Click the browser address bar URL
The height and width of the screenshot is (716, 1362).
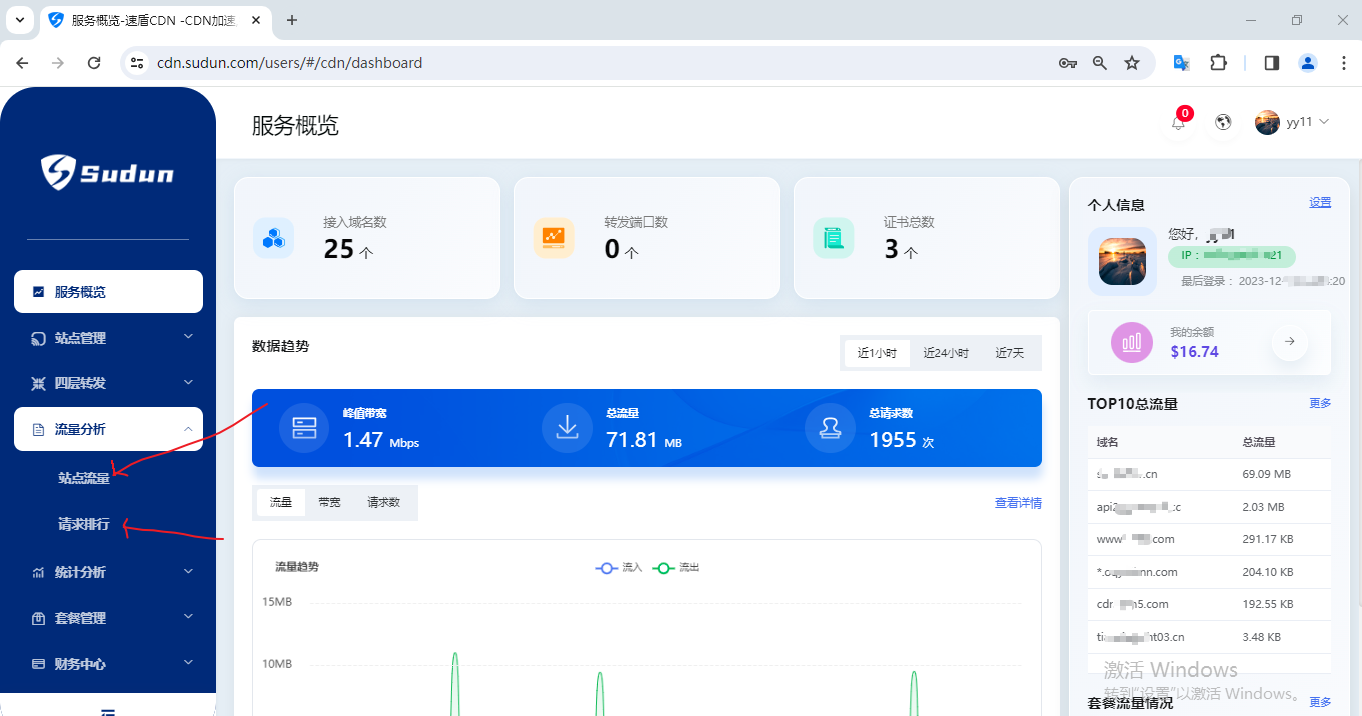(290, 63)
